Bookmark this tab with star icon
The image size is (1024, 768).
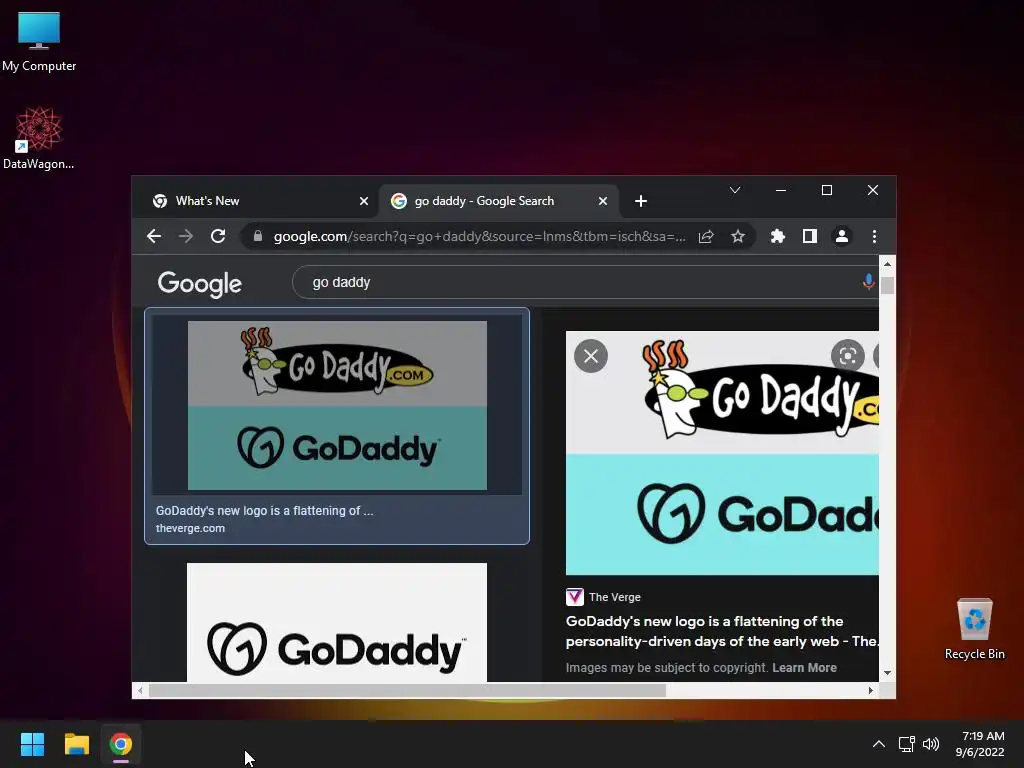pos(738,236)
